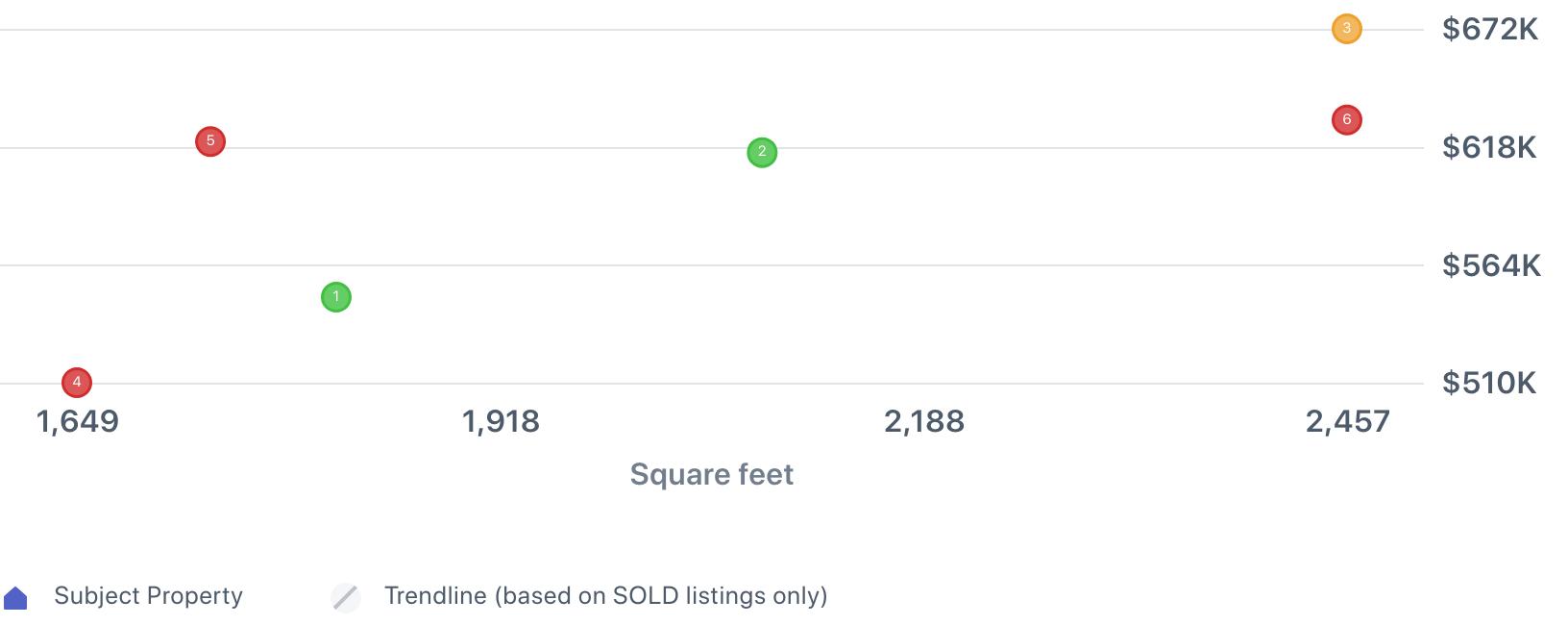The width and height of the screenshot is (1568, 625).
Task: Click the Square feet axis title
Action: (x=711, y=474)
